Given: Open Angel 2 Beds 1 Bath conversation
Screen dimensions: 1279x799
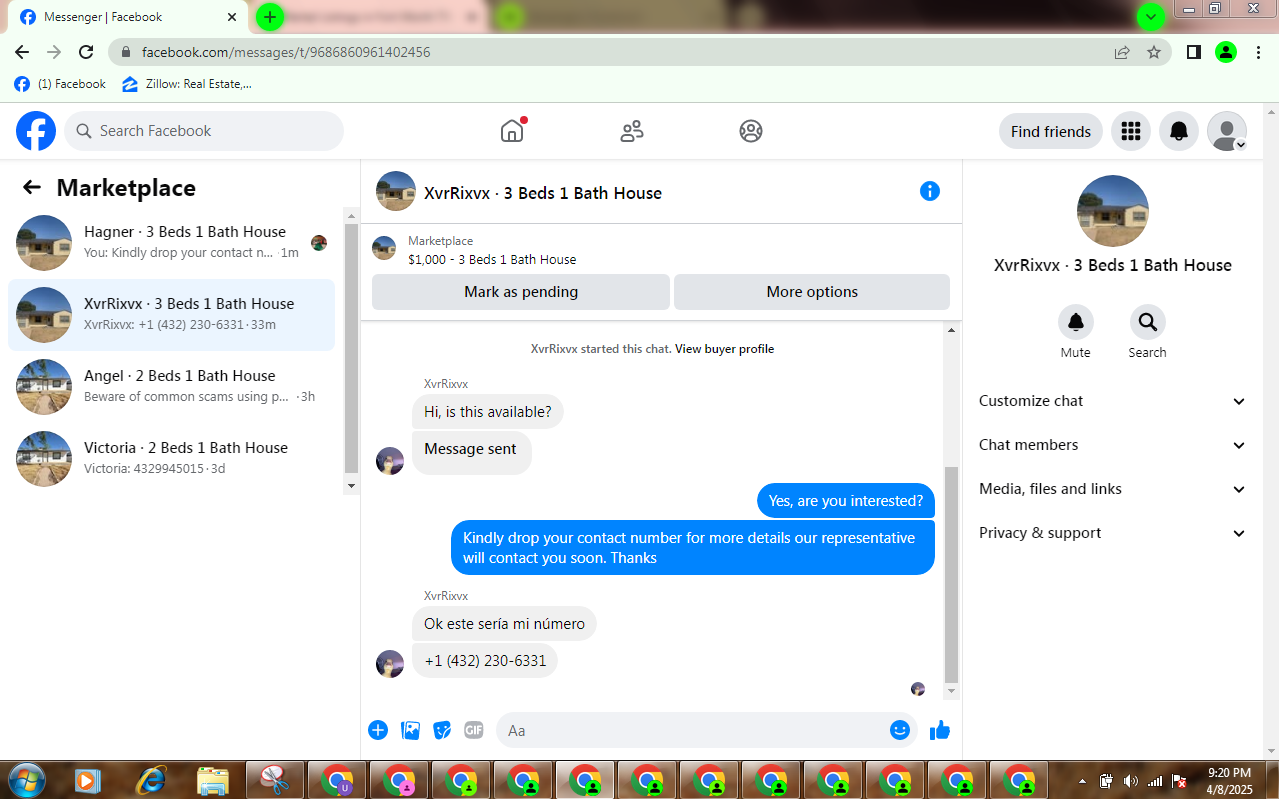Looking at the screenshot, I should 171,387.
